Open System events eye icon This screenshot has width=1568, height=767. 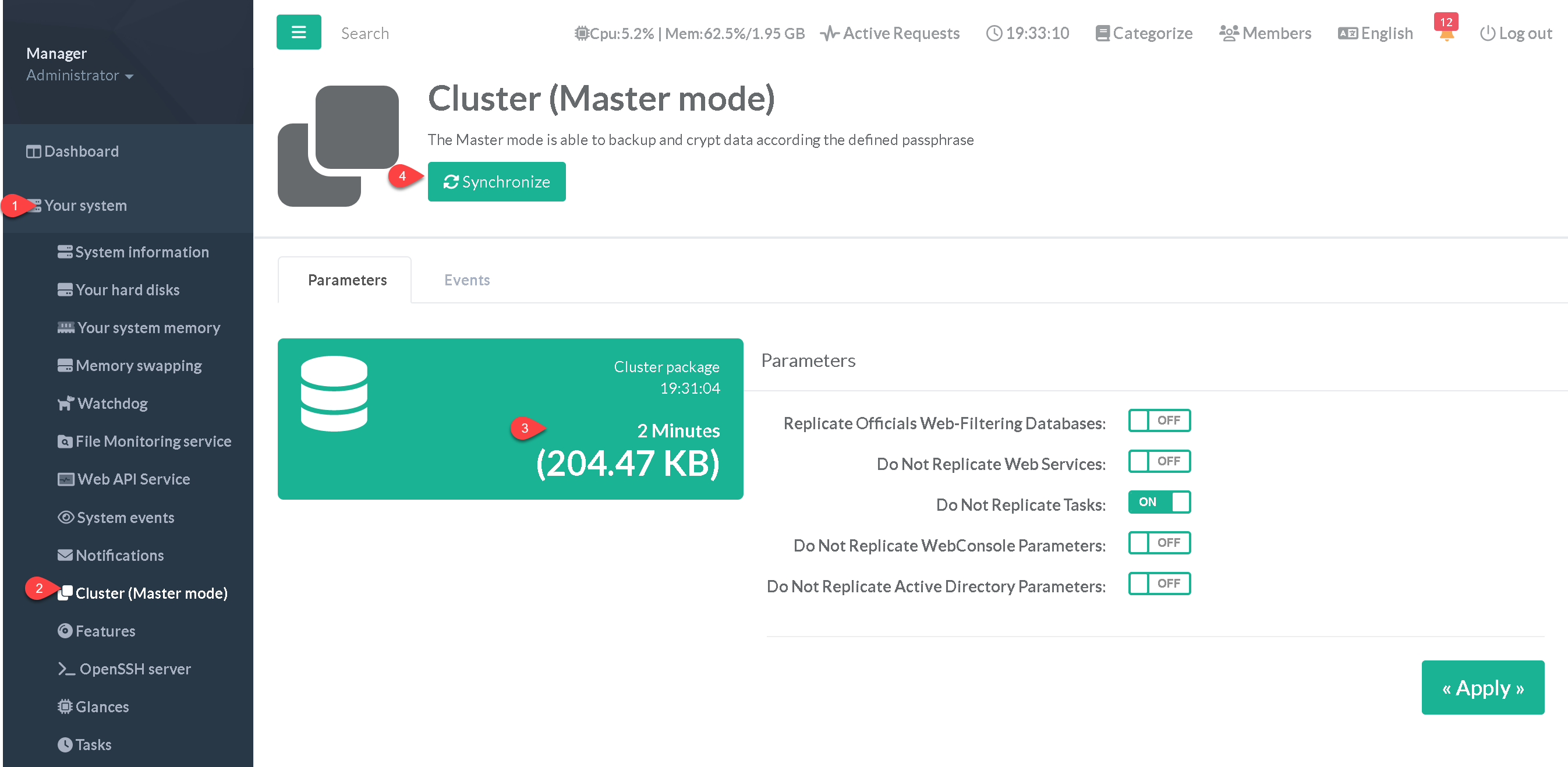click(65, 517)
